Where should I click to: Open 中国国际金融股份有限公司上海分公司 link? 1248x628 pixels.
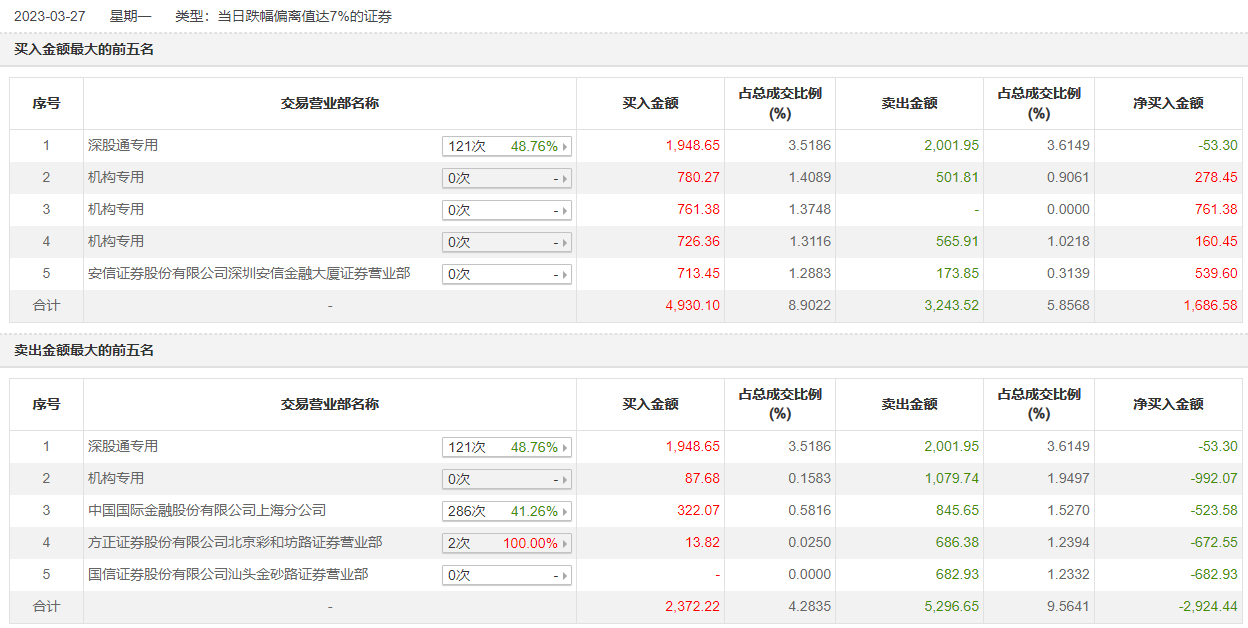pos(207,510)
